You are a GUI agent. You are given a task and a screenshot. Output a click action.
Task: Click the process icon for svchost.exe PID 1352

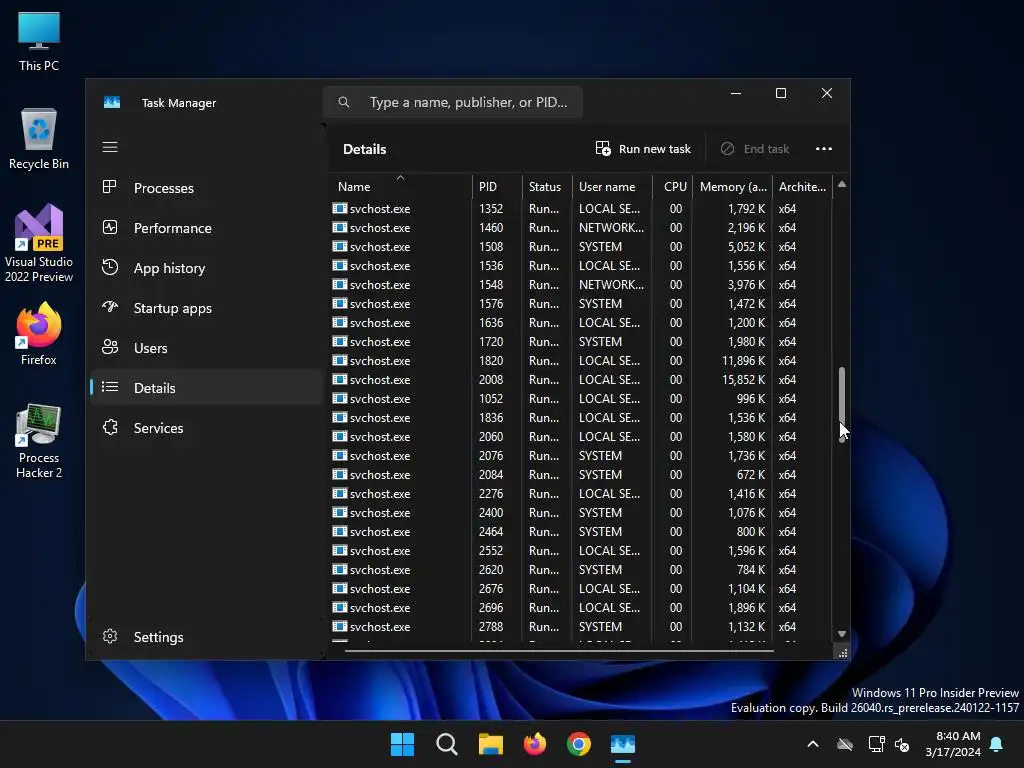[x=340, y=208]
